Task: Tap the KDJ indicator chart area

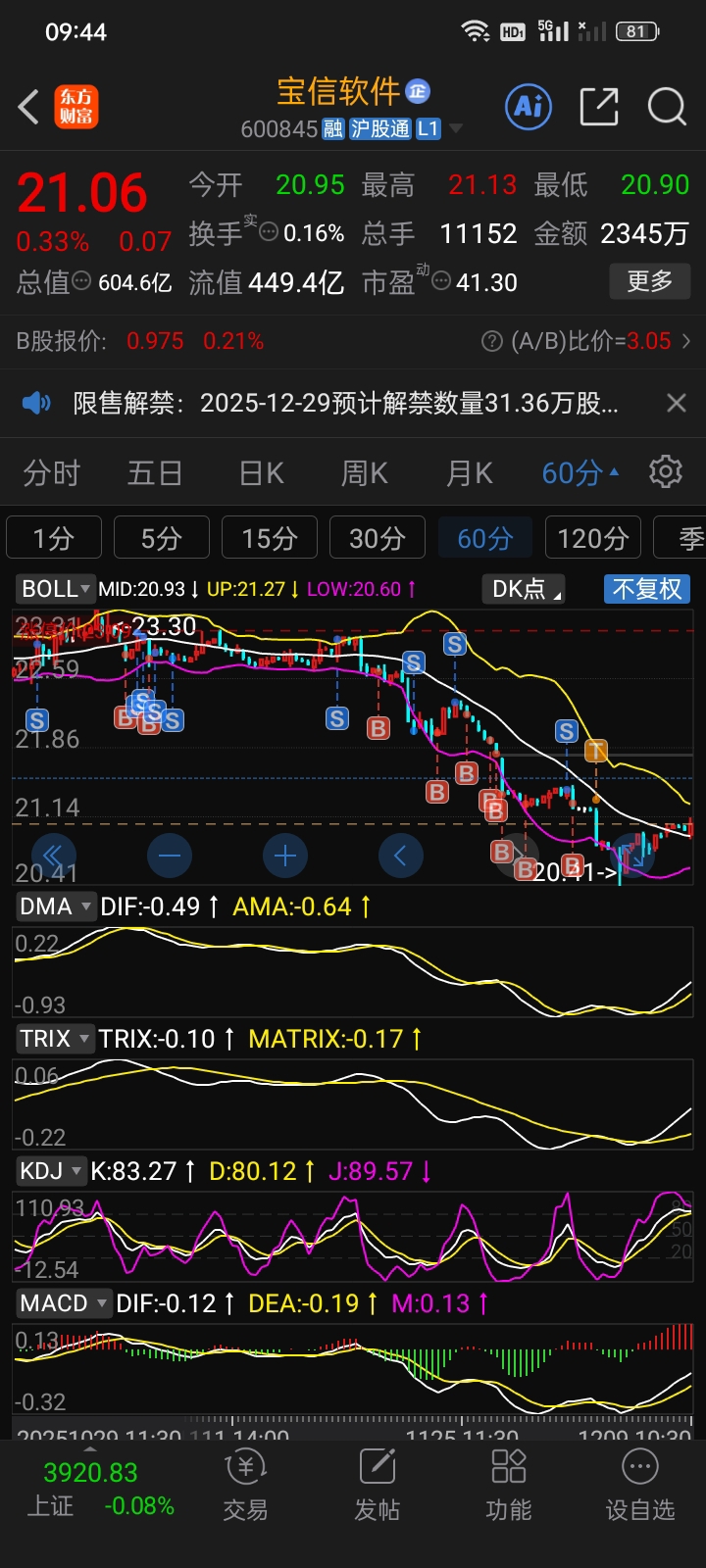Action: coord(353,1236)
